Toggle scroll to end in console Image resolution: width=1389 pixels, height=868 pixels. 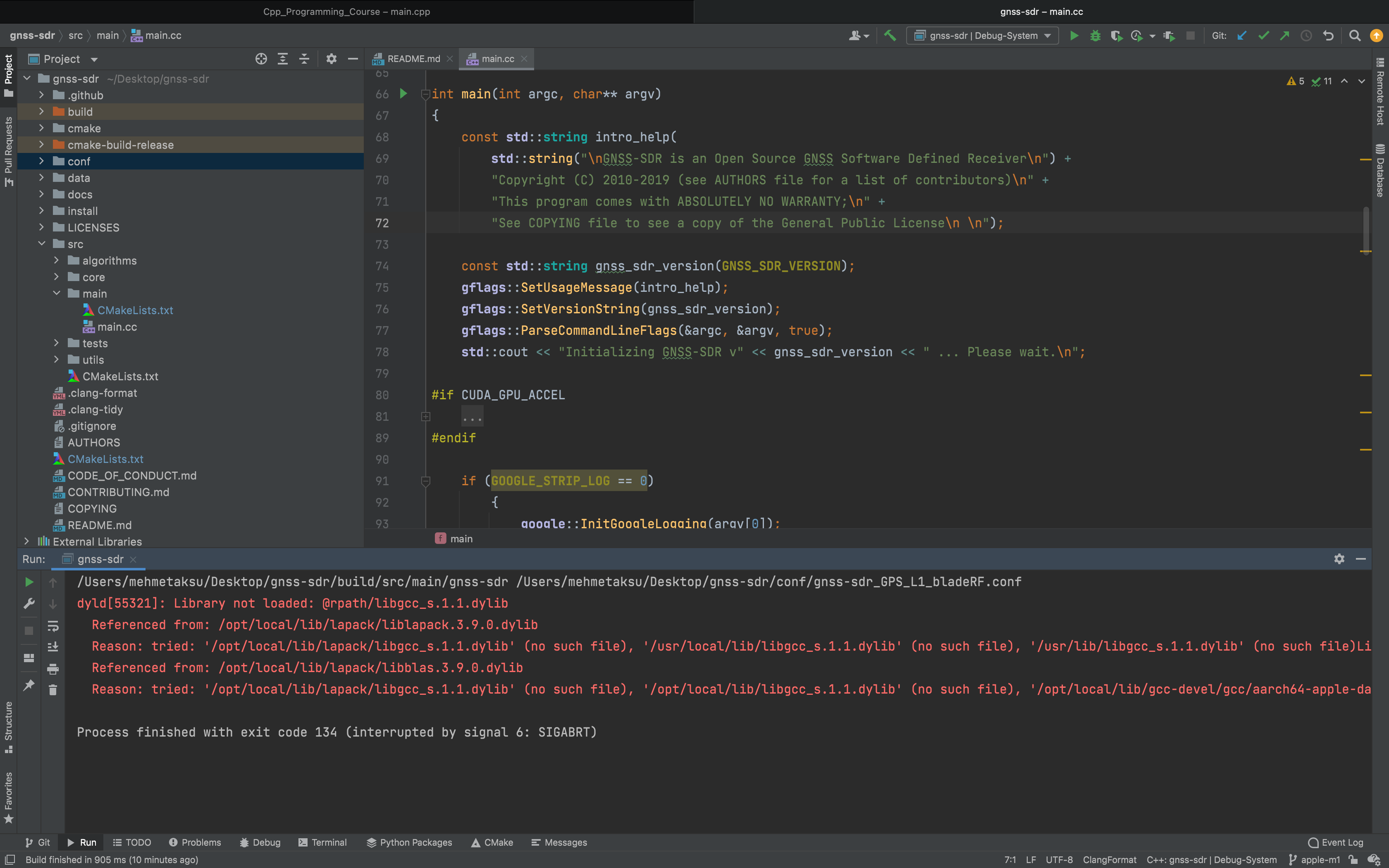53,647
